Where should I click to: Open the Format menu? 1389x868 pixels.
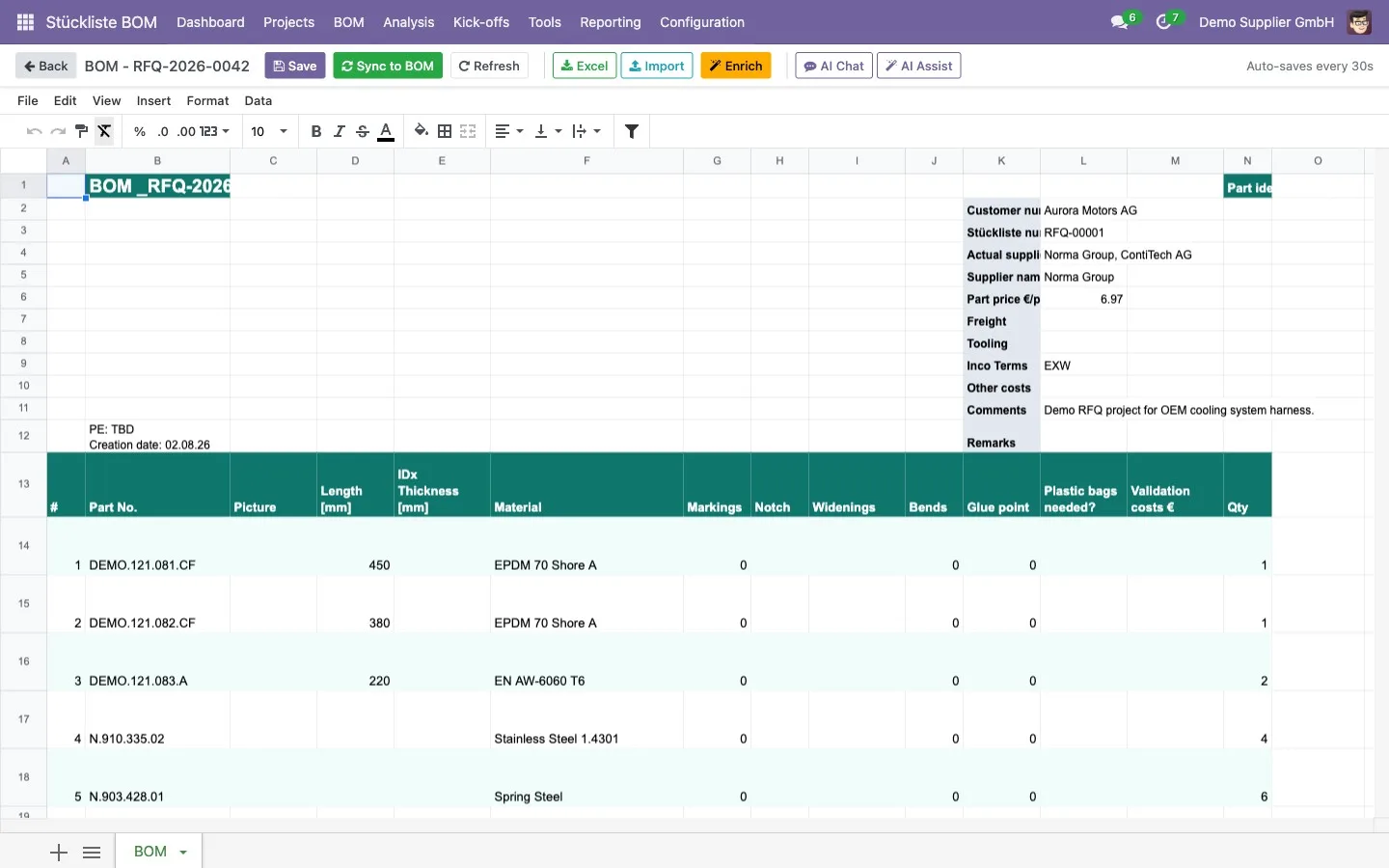[207, 100]
